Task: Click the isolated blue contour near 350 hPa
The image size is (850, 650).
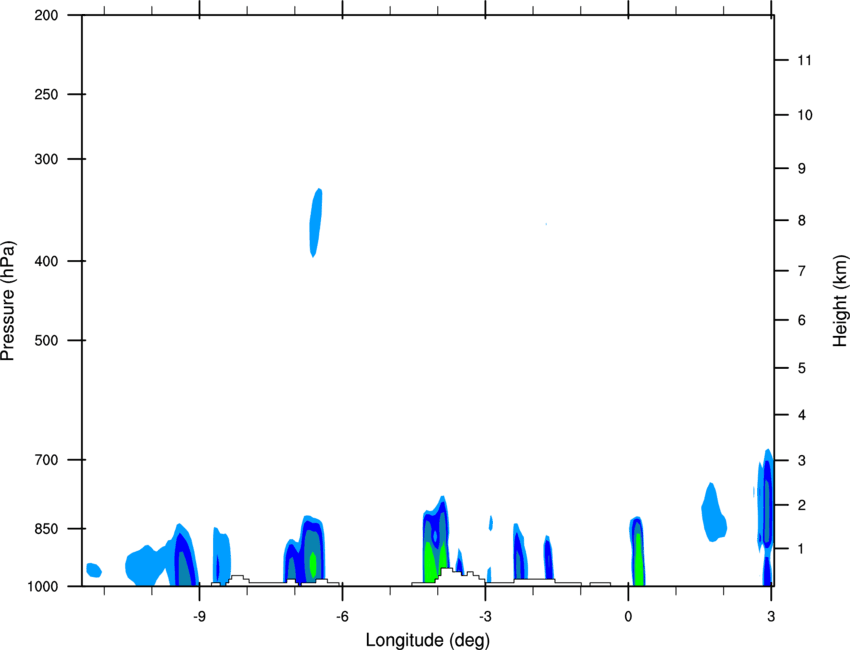Action: tap(315, 222)
